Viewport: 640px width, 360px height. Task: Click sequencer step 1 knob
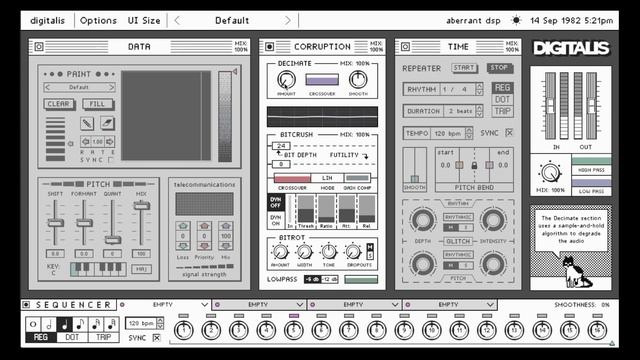point(184,330)
